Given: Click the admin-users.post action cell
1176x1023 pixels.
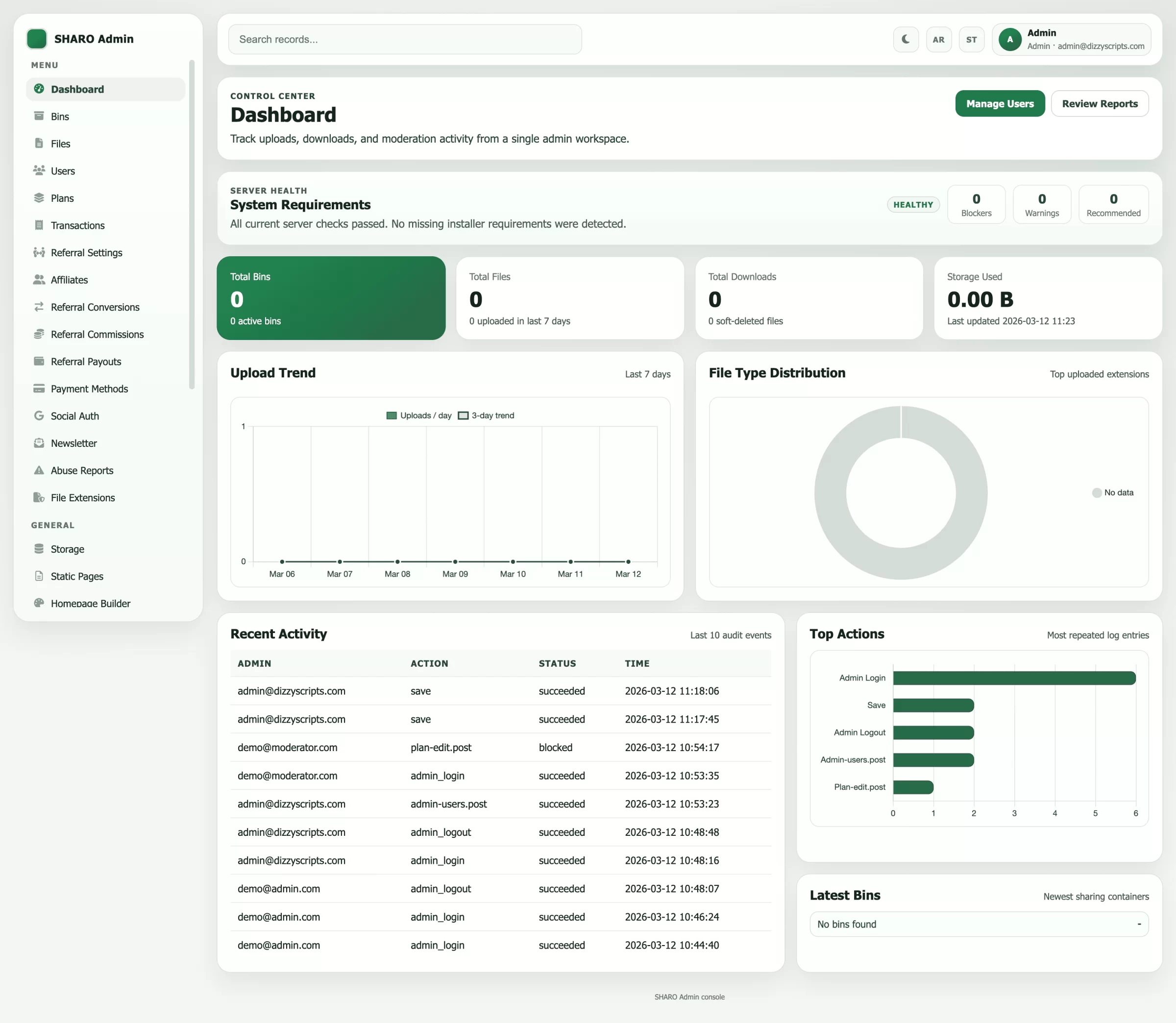Looking at the screenshot, I should pos(448,804).
